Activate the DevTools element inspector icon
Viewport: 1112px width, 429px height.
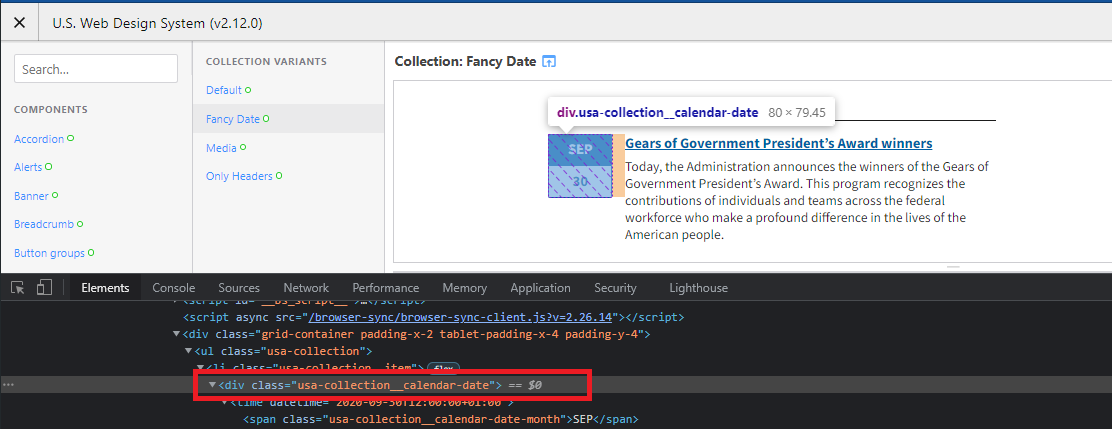coord(19,288)
